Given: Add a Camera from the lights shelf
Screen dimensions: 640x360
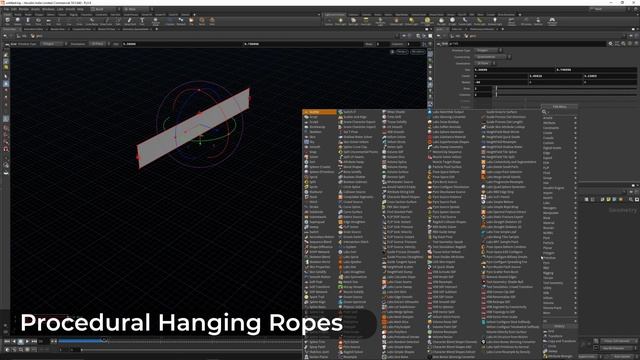Looking at the screenshot, I should pos(329,21).
